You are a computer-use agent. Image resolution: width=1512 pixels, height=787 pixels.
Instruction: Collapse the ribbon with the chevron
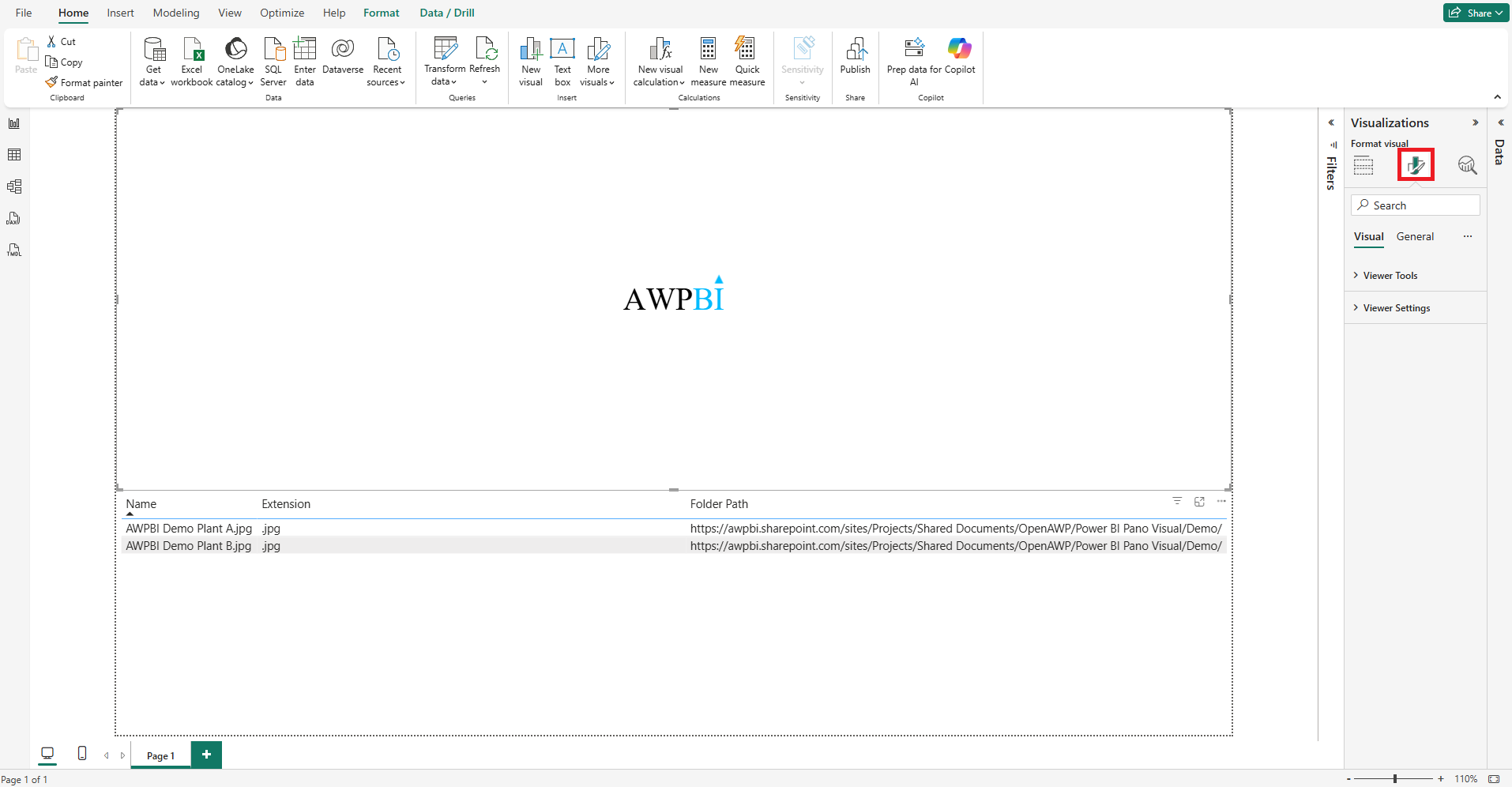coord(1497,97)
